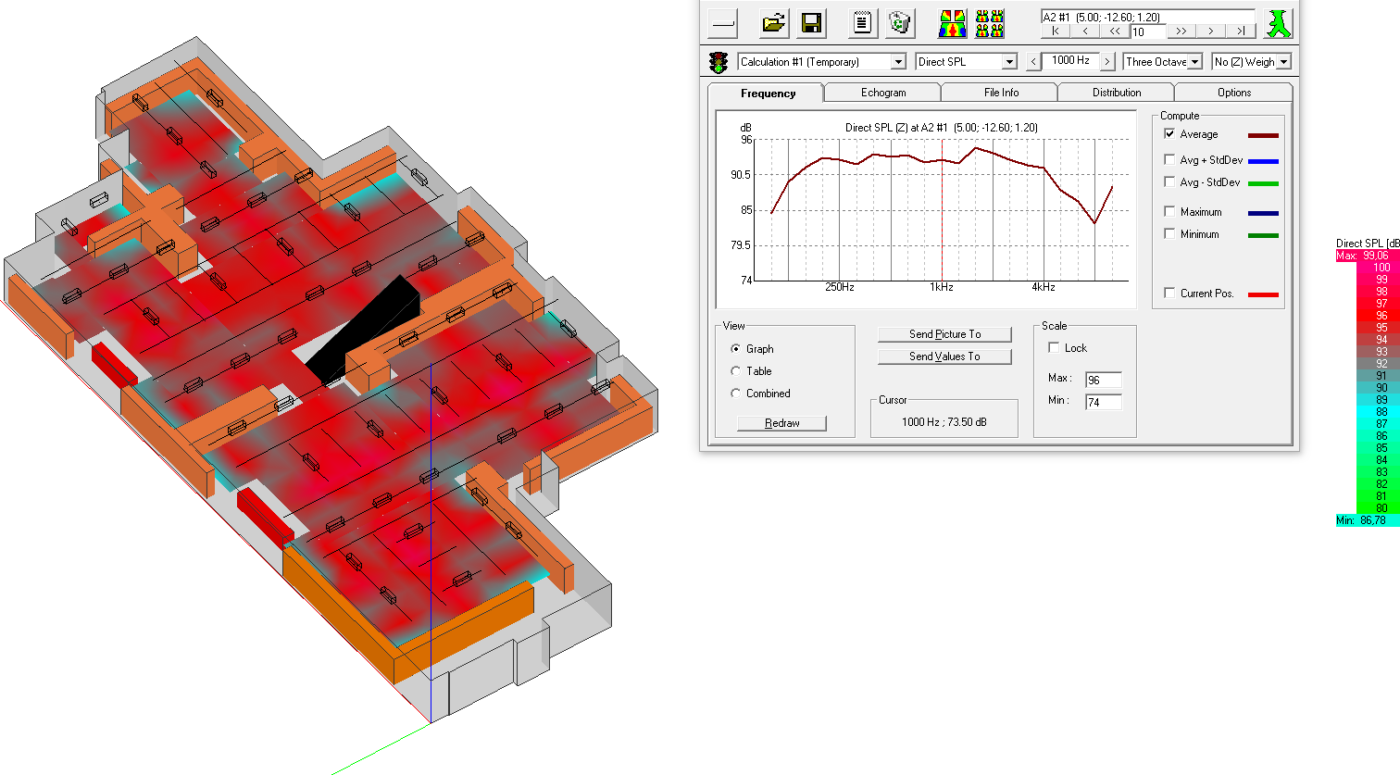Toggle the Average checkbox
This screenshot has height=775, width=1400.
point(1170,134)
